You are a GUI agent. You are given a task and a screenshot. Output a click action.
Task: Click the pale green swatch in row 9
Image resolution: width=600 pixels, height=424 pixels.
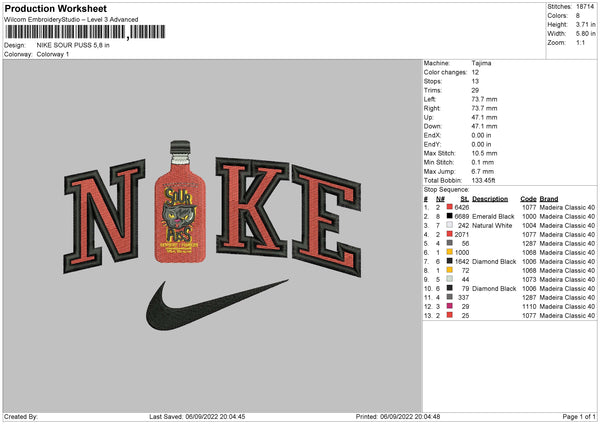tap(450, 279)
